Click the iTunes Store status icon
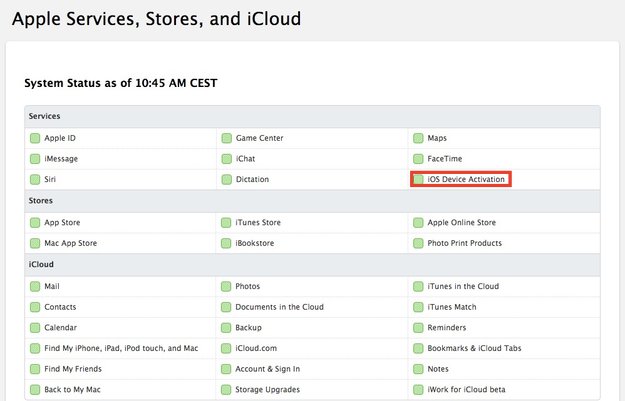 226,222
